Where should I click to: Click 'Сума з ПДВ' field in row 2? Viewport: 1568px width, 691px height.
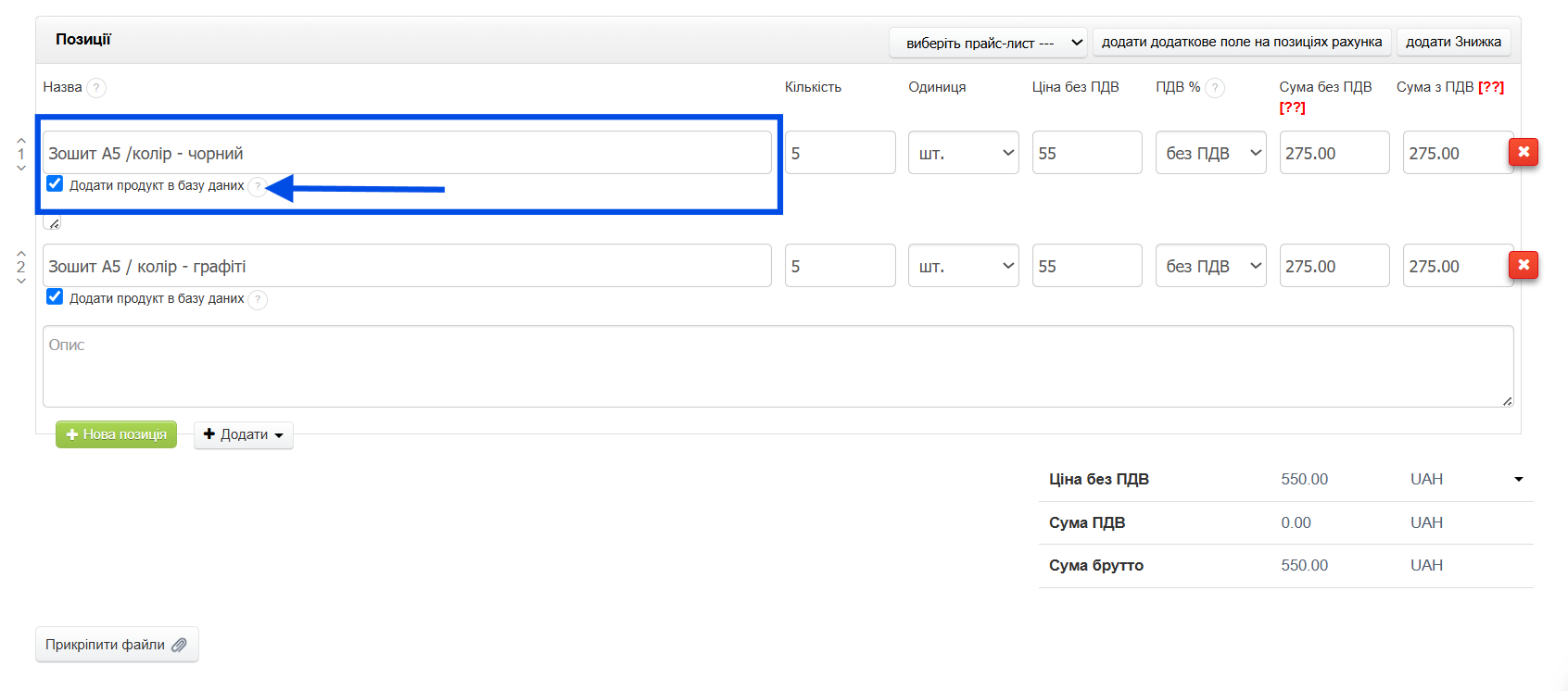point(1458,266)
